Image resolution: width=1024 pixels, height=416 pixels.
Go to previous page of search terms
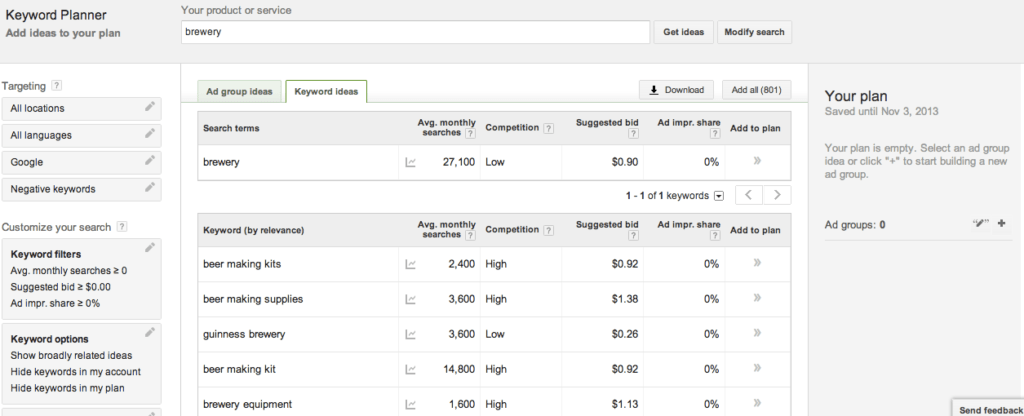point(748,195)
